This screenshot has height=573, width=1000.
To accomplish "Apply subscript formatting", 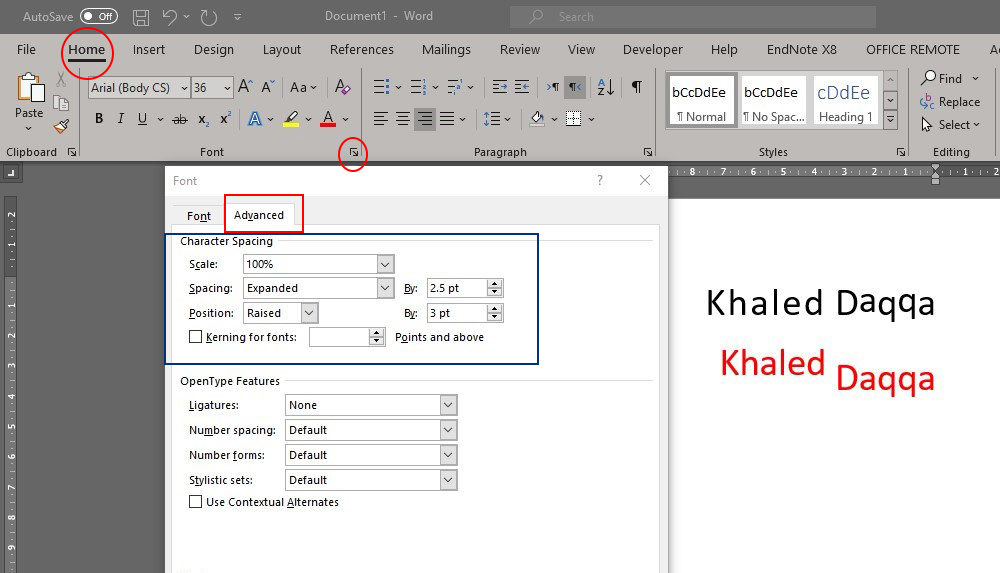I will point(203,119).
